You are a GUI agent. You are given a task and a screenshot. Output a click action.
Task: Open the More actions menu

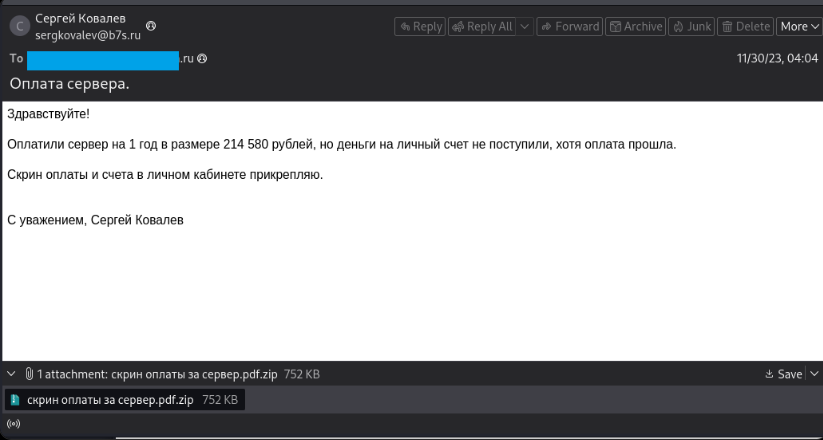[799, 26]
